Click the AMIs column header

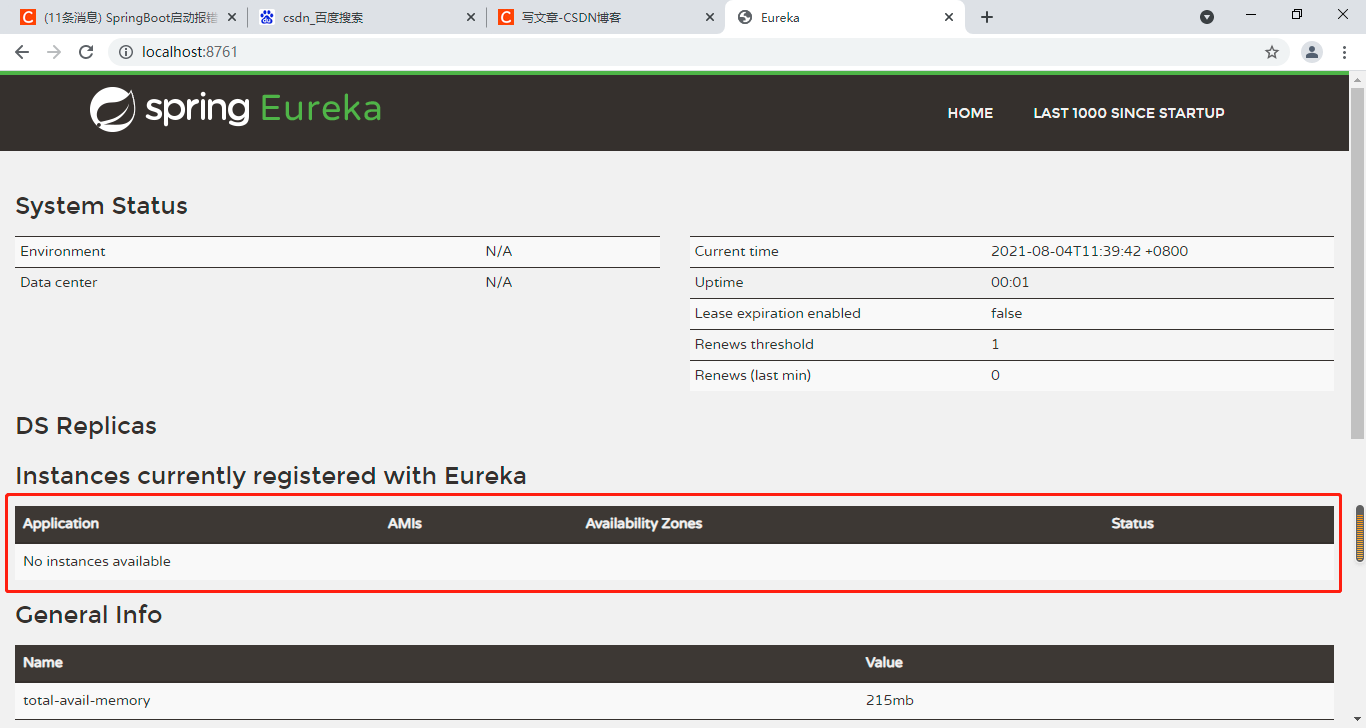405,524
